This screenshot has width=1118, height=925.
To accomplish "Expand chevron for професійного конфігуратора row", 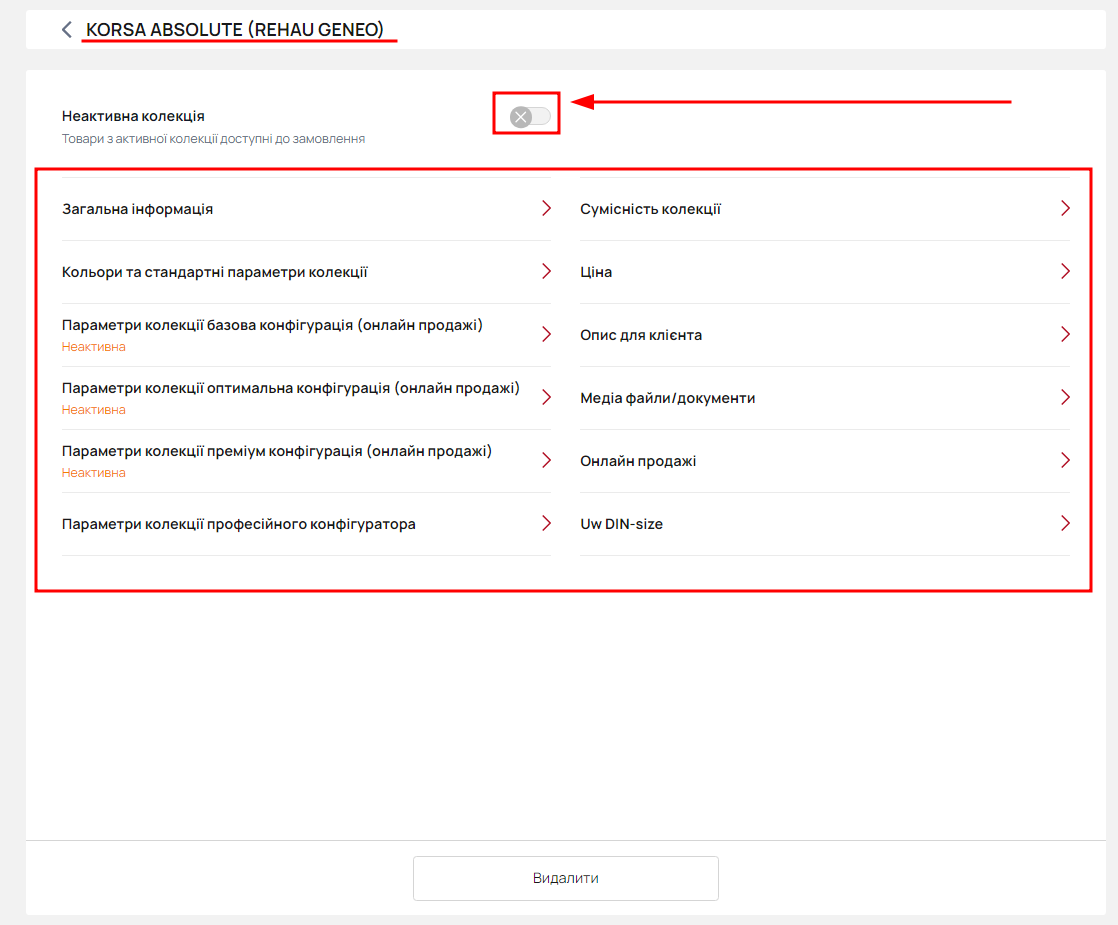I will click(x=546, y=523).
